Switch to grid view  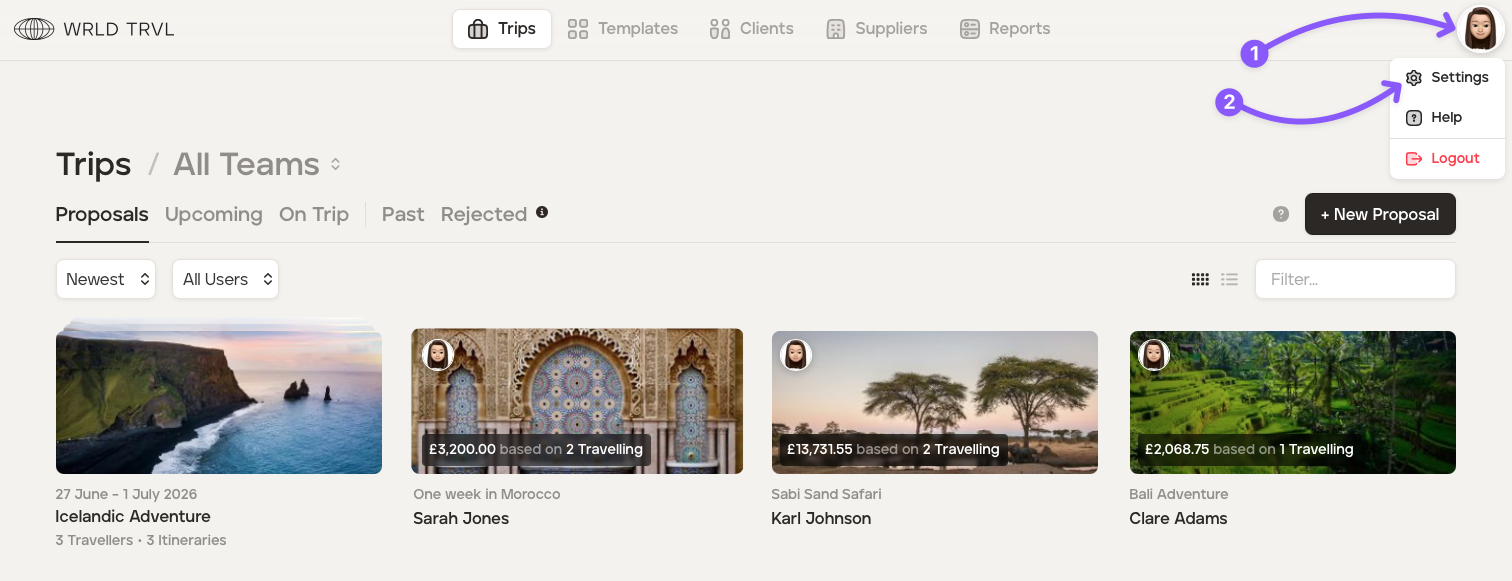pyautogui.click(x=1200, y=279)
